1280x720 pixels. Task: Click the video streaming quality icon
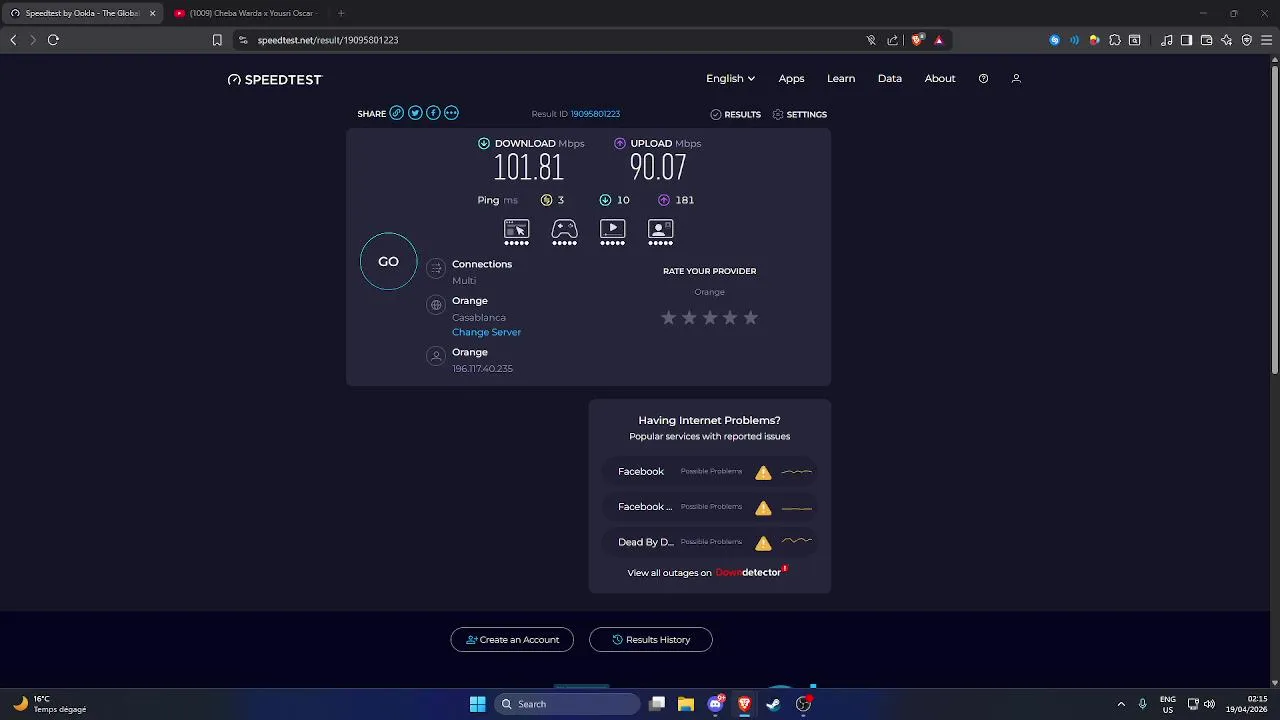(612, 232)
